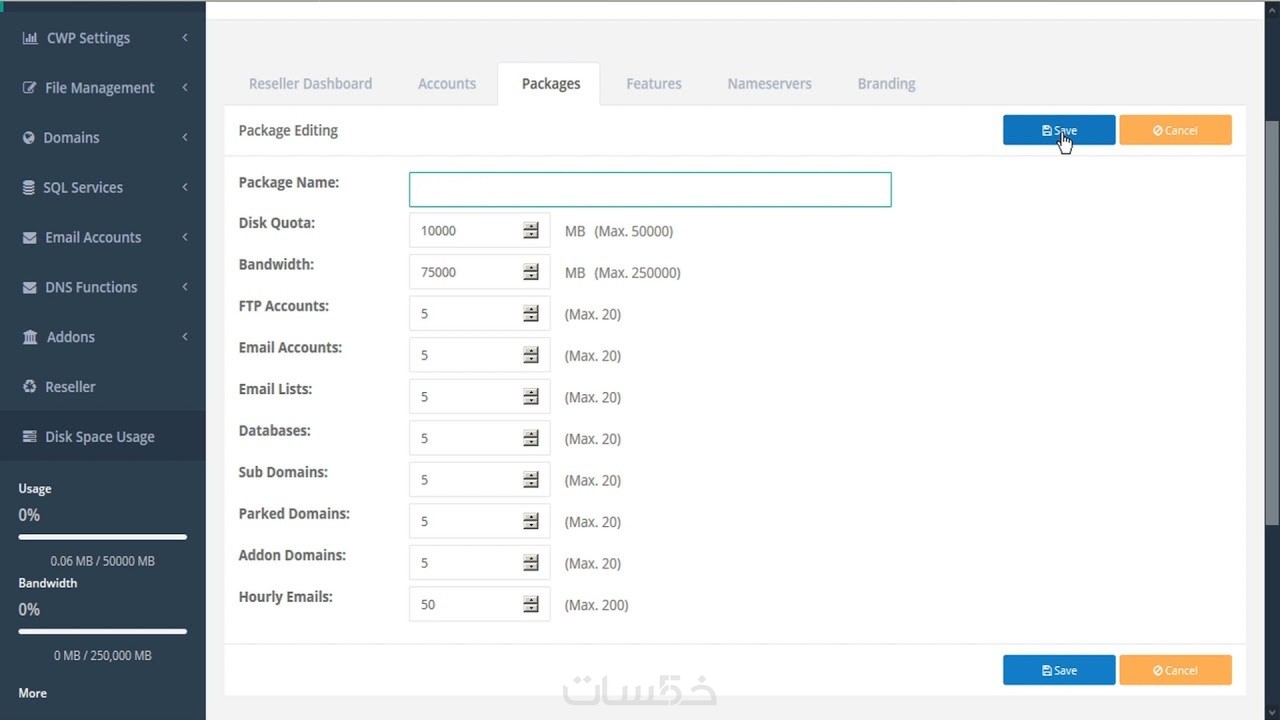
Task: Click the Reseller recycle icon
Action: [29, 387]
